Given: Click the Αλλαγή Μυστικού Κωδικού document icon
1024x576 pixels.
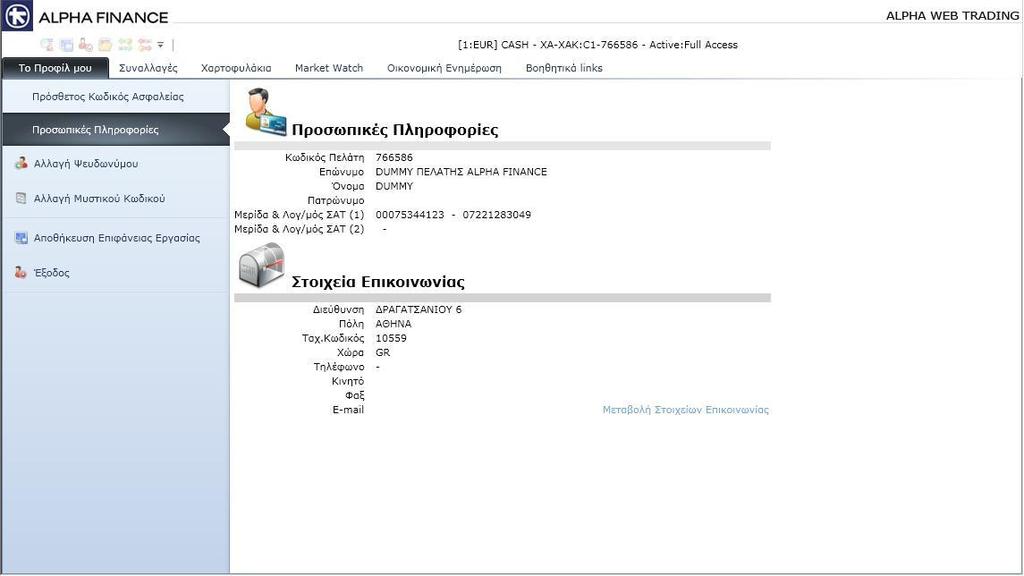Looking at the screenshot, I should coord(21,198).
